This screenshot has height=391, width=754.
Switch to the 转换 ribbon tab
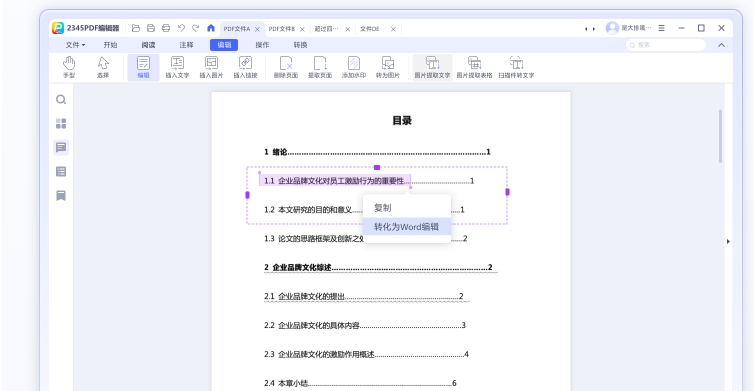tap(301, 45)
